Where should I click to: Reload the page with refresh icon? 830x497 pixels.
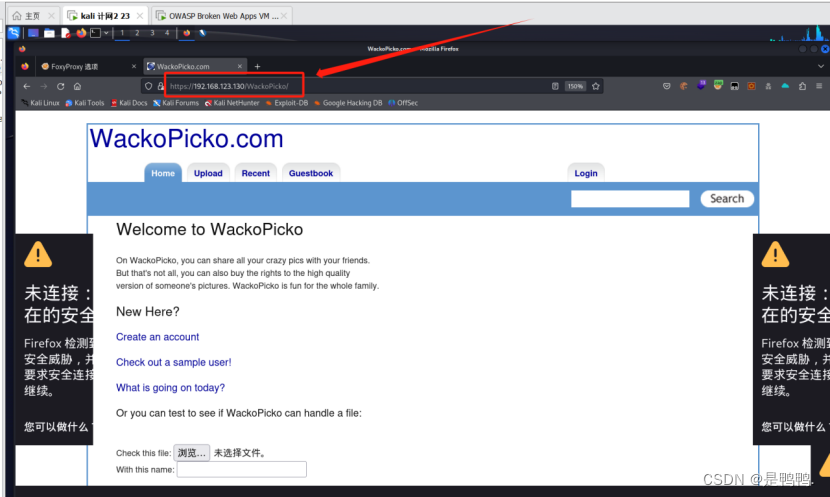click(60, 86)
